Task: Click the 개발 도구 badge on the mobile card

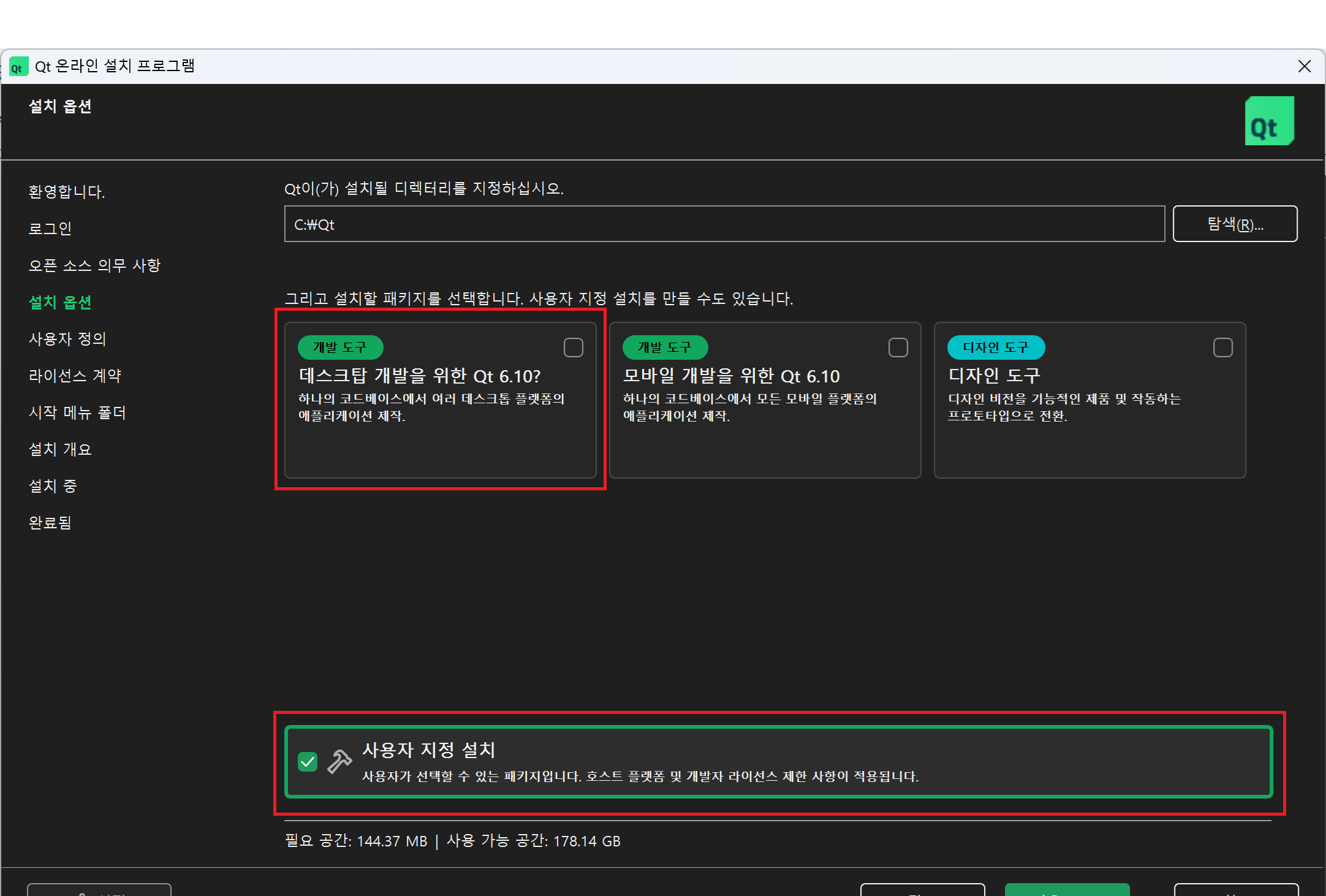Action: [x=665, y=347]
